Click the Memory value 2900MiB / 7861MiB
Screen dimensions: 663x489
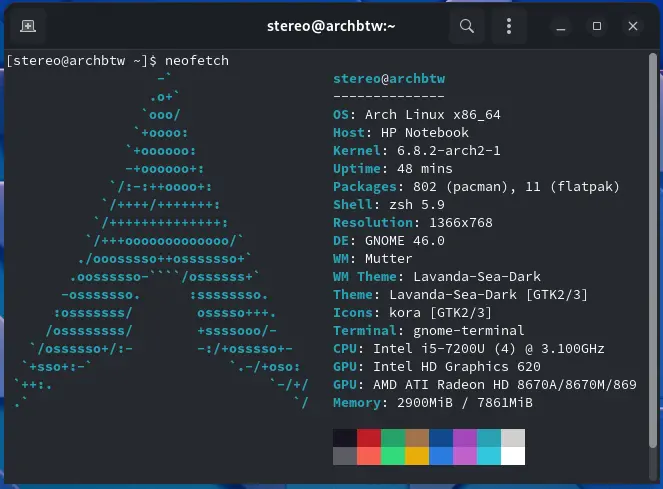coord(465,403)
